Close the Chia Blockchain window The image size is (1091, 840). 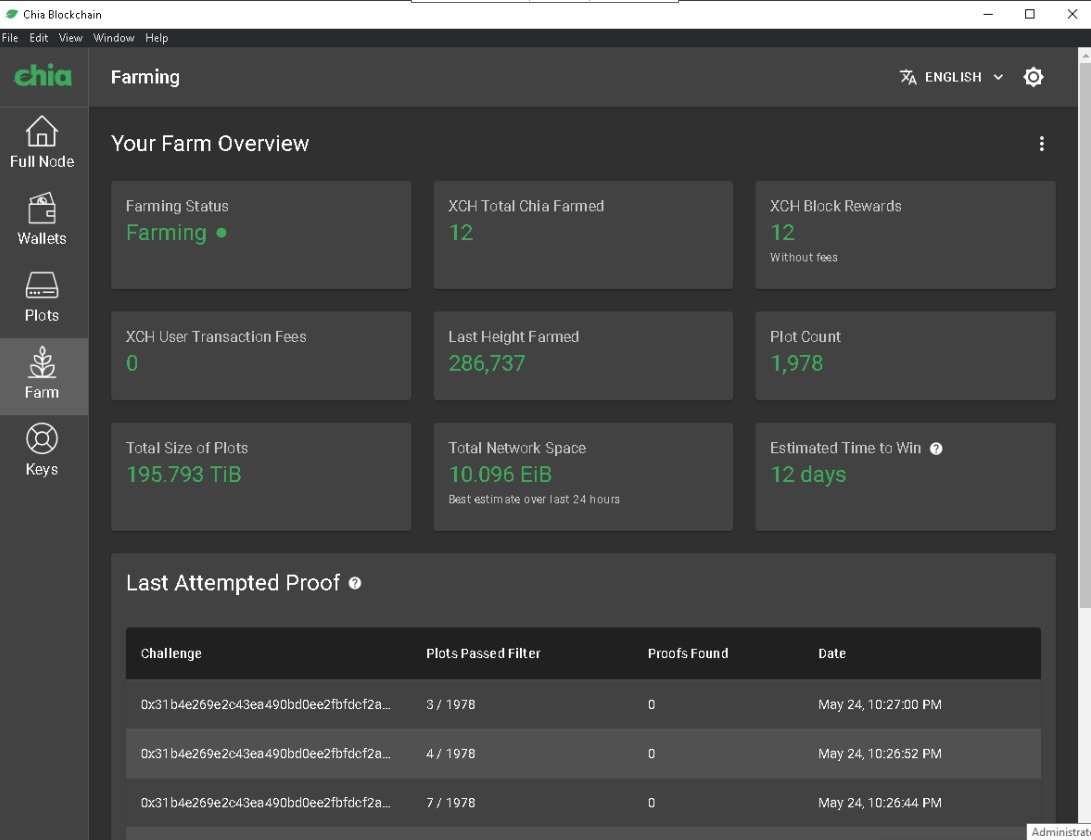coord(1072,14)
